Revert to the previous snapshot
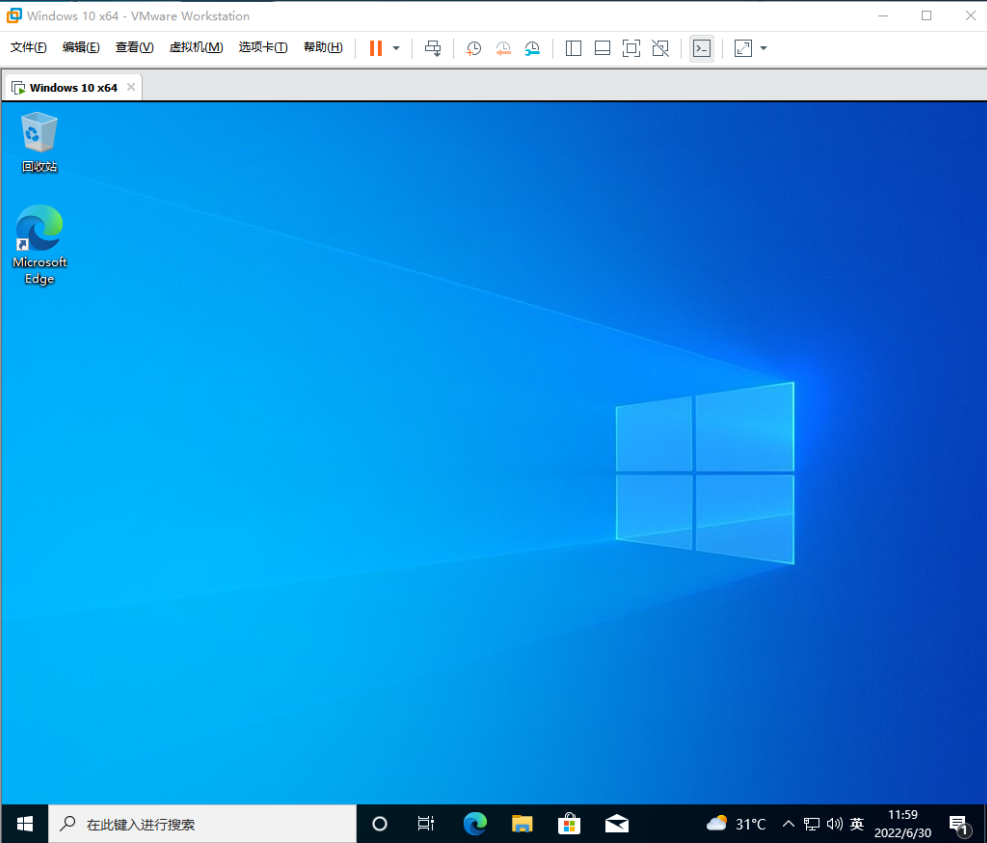Screen dimensions: 987x843 [503, 48]
